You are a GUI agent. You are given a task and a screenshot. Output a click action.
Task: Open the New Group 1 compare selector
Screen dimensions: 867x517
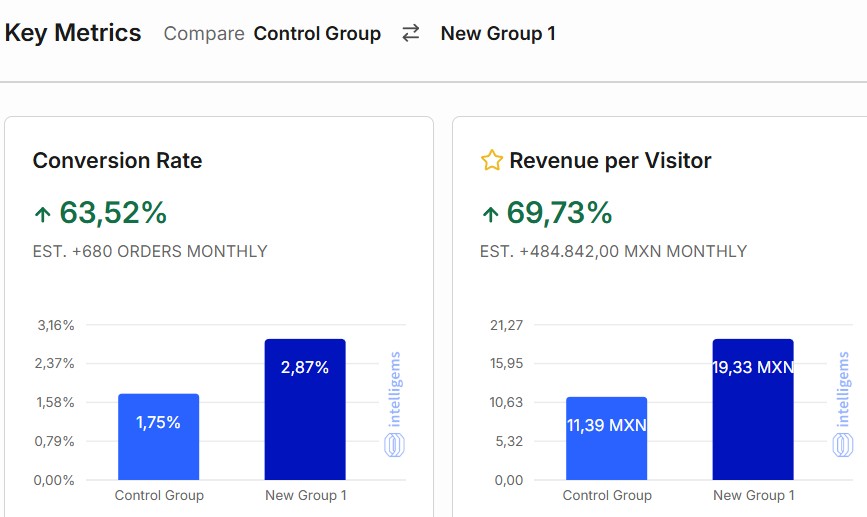[x=498, y=34]
